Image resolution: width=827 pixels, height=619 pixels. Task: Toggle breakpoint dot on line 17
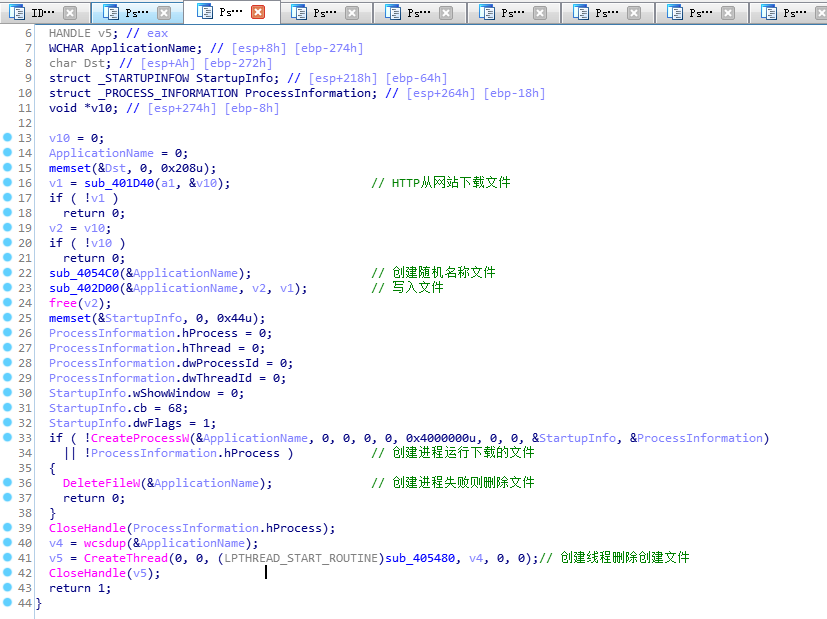tap(7, 197)
